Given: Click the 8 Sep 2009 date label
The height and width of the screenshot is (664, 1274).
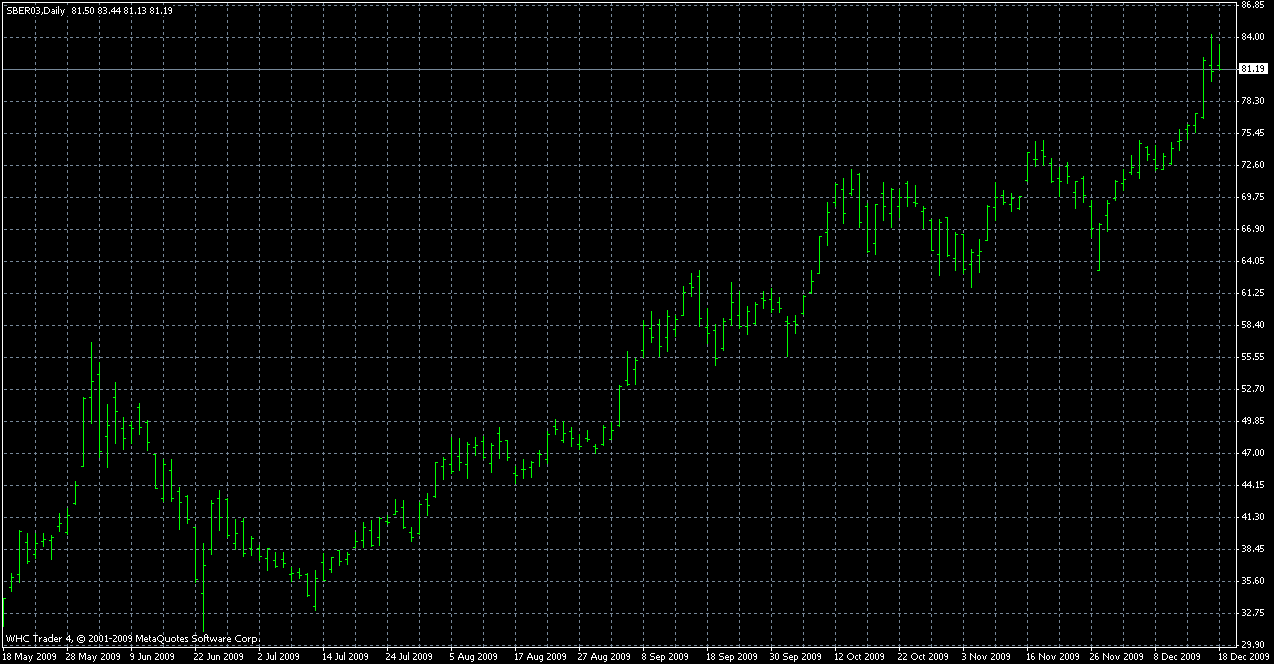Looking at the screenshot, I should pos(666,657).
